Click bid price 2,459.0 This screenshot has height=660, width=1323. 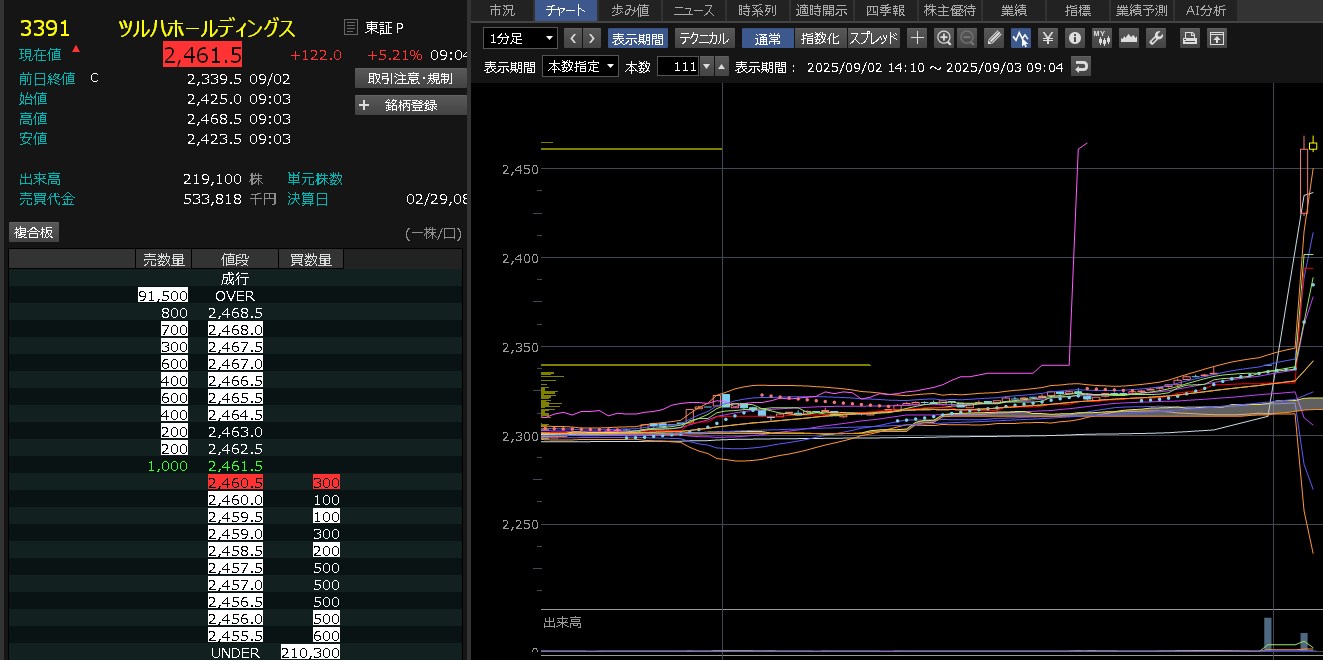(x=236, y=534)
